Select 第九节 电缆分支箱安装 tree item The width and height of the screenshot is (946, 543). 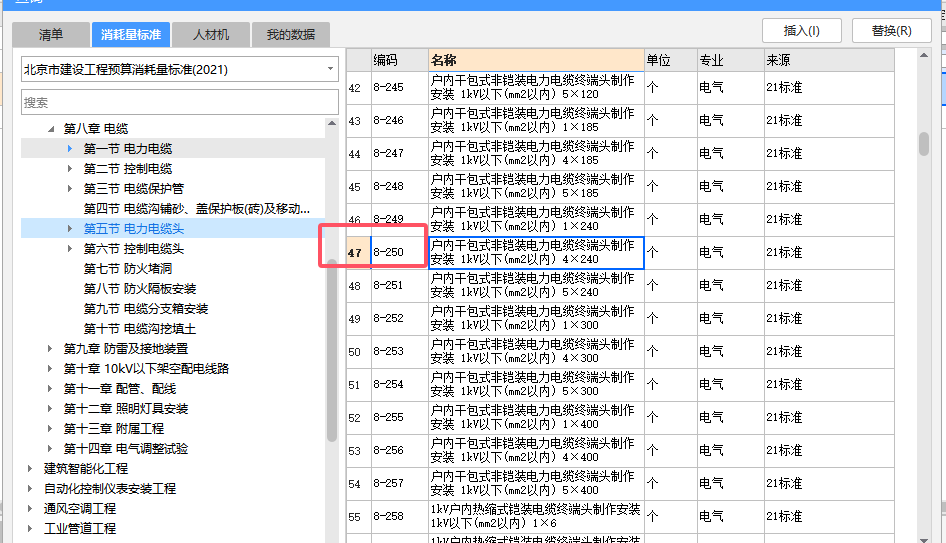point(146,308)
